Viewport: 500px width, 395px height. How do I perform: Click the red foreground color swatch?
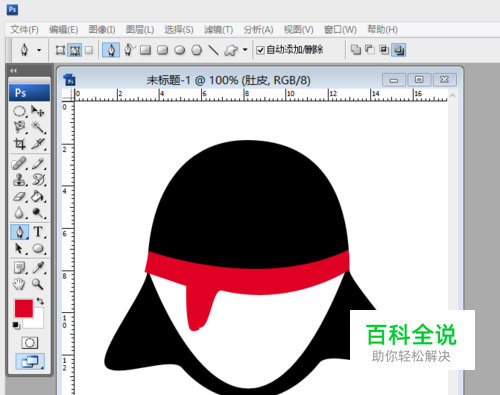[x=24, y=308]
